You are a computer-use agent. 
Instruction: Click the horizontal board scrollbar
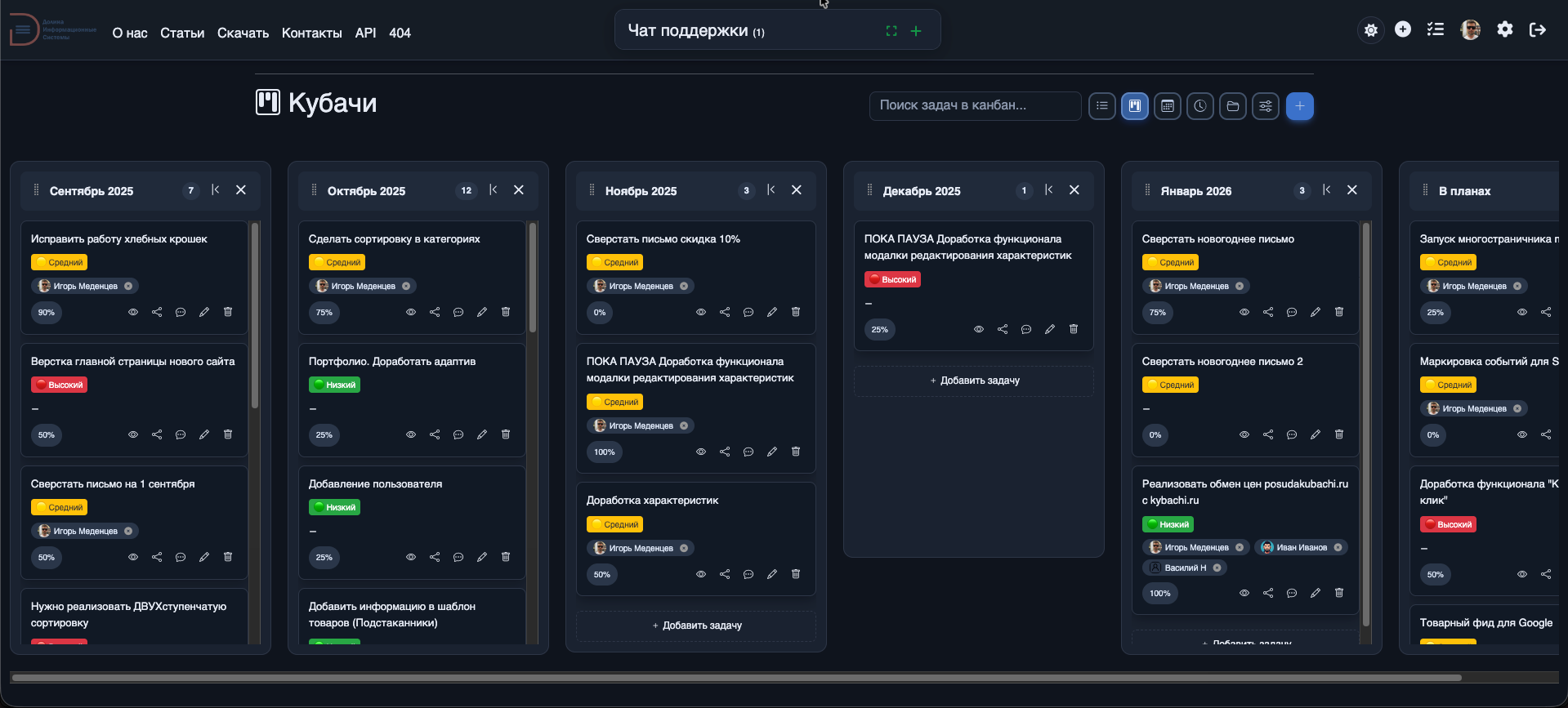coord(736,678)
